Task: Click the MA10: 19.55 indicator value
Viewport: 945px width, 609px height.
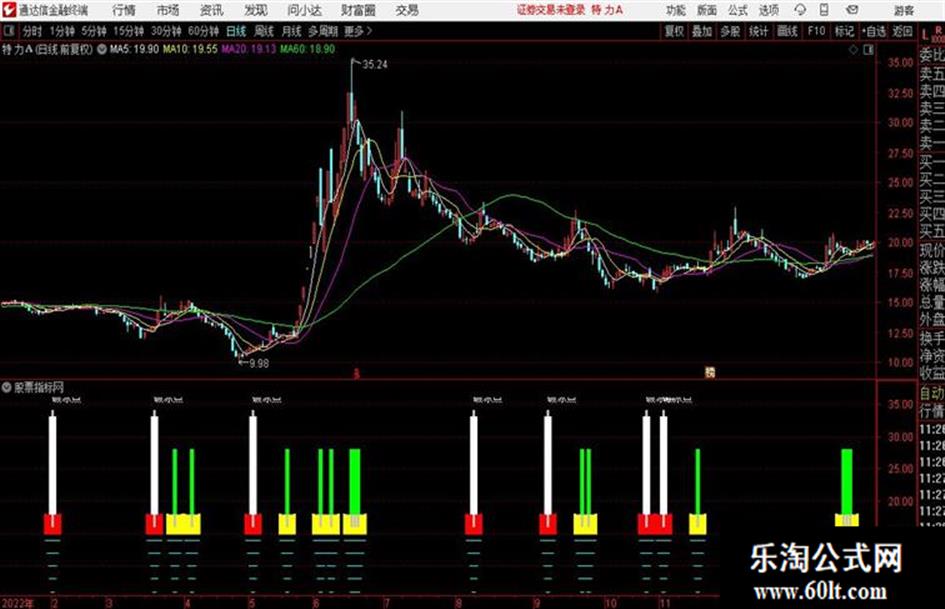Action: coord(190,49)
